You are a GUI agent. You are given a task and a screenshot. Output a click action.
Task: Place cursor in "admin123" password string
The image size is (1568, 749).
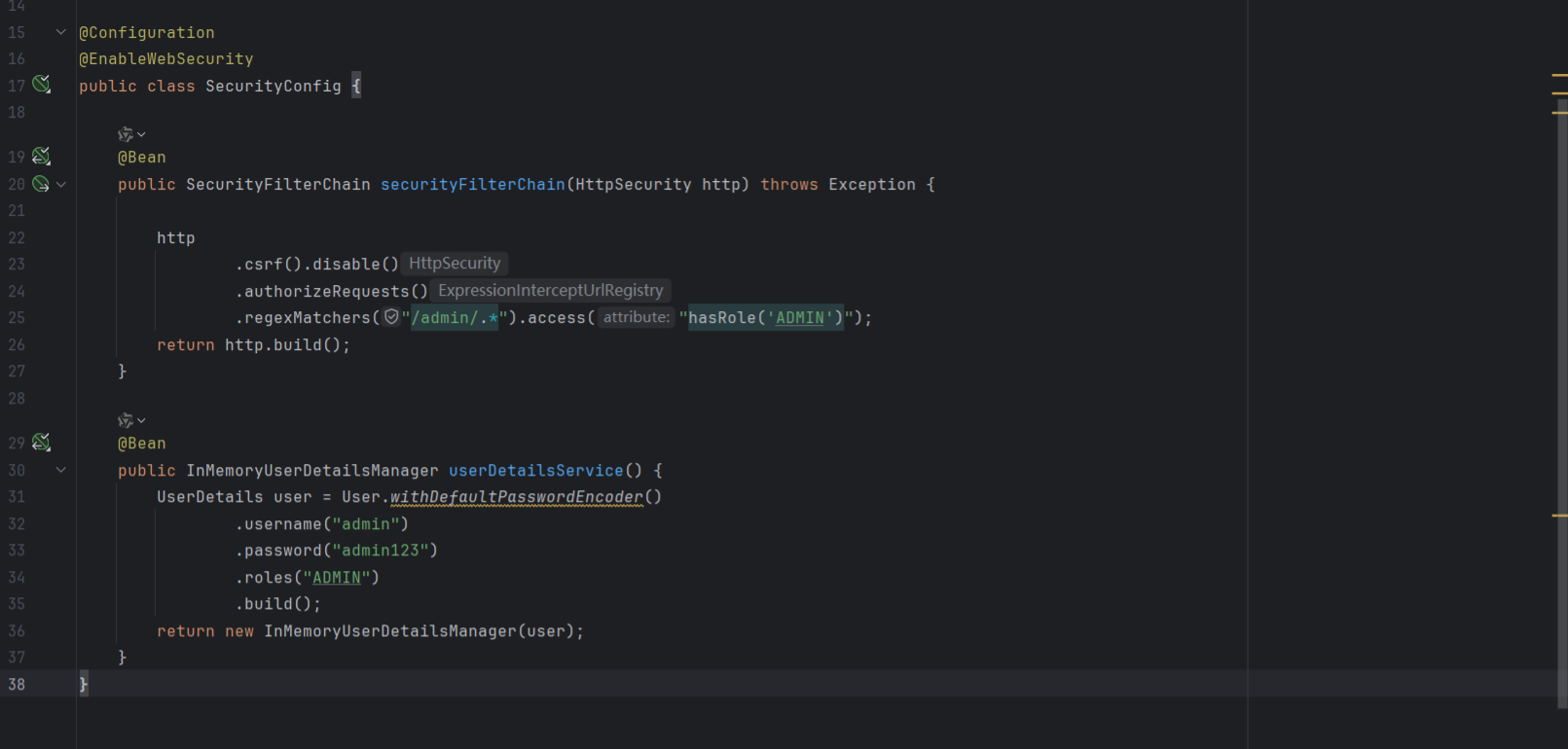[x=384, y=551]
